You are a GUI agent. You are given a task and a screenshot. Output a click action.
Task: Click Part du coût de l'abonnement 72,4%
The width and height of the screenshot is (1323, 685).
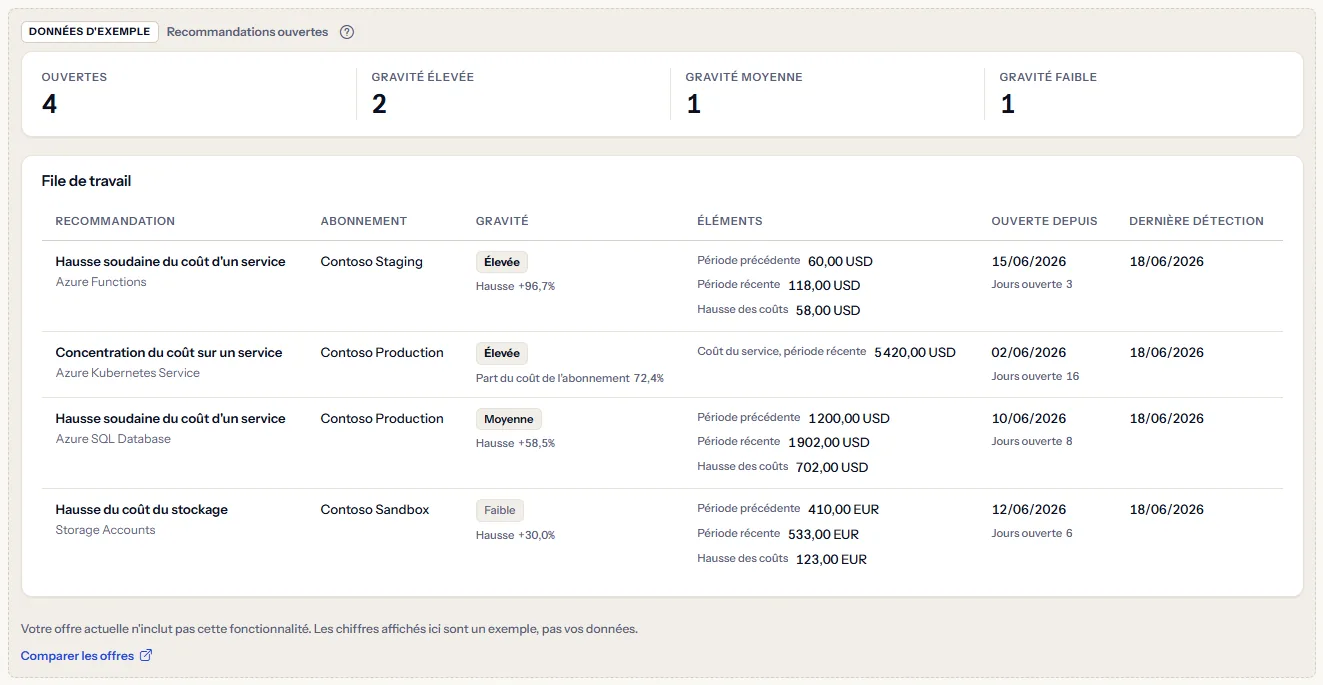570,378
